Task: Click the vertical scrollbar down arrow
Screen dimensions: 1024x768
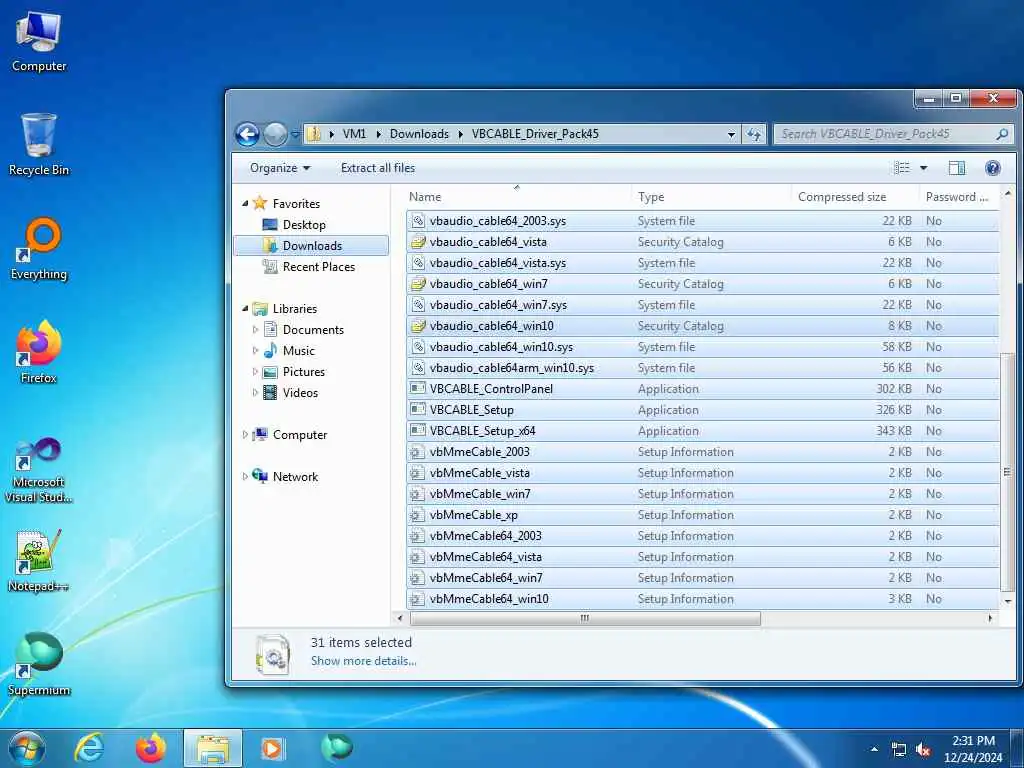Action: (x=1007, y=601)
